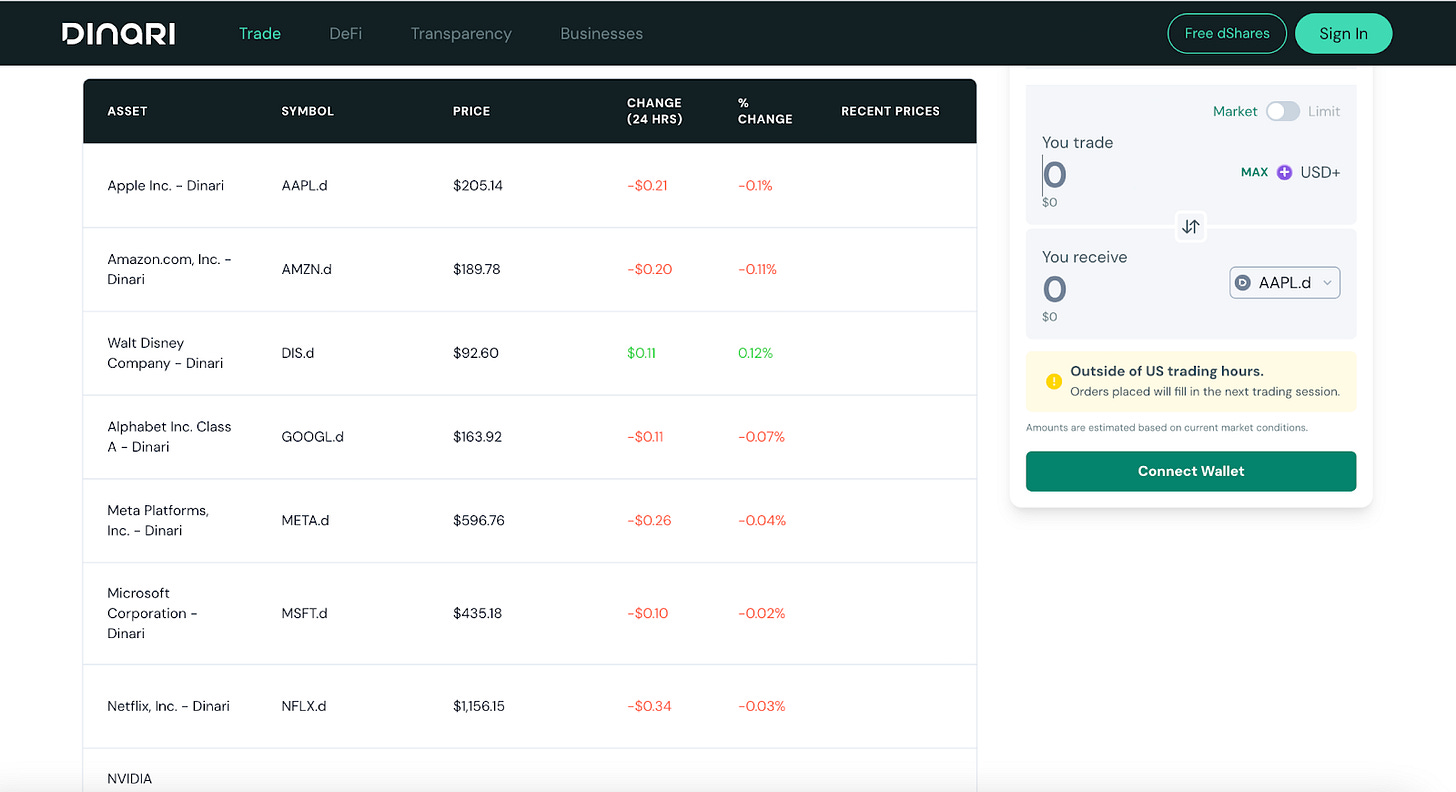The width and height of the screenshot is (1456, 792).
Task: Click the $435.18 price
Action: point(478,614)
